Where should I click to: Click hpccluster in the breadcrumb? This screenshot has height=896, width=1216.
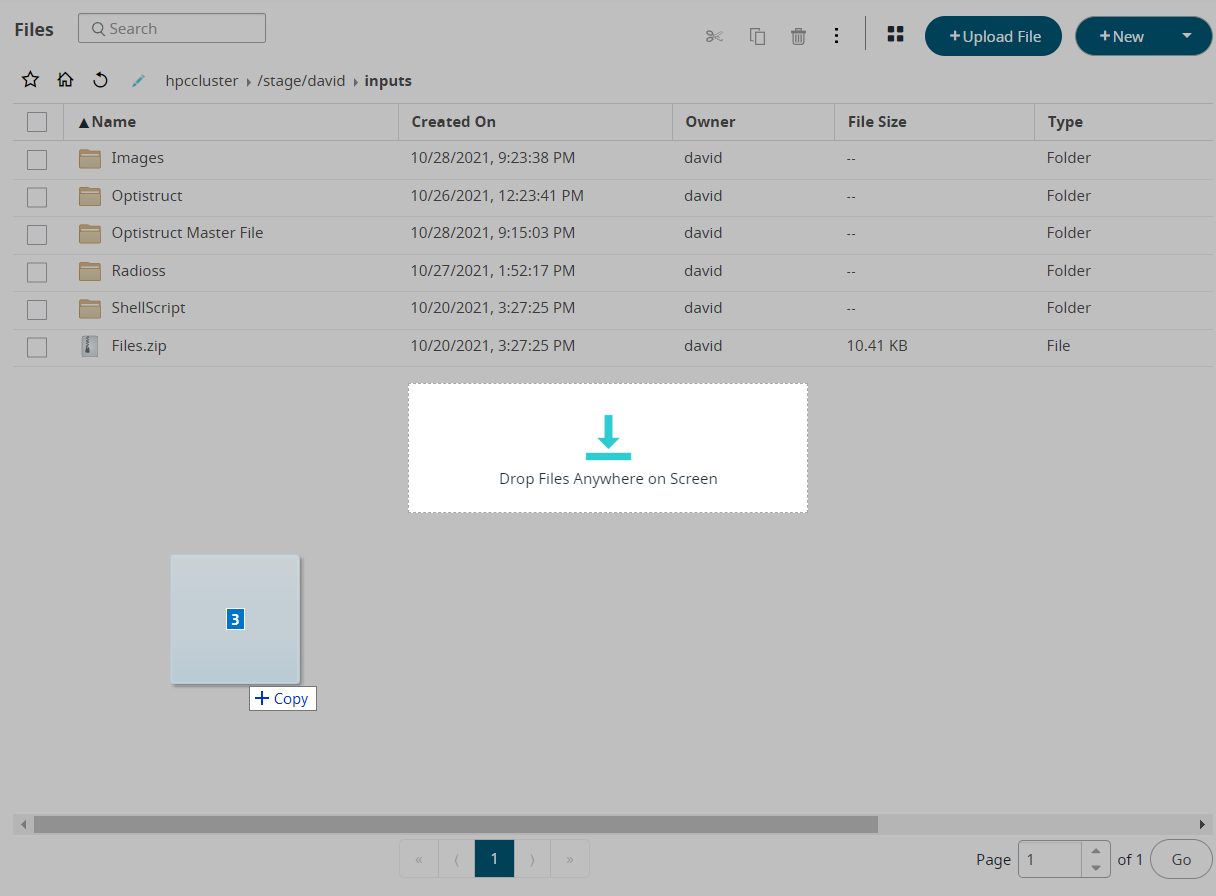tap(202, 81)
